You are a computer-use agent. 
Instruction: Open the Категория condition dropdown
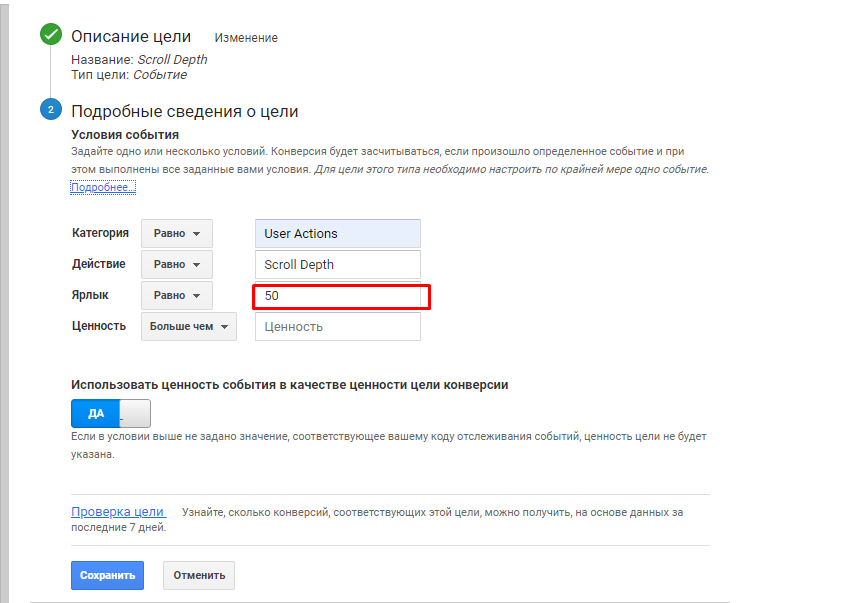coord(177,234)
